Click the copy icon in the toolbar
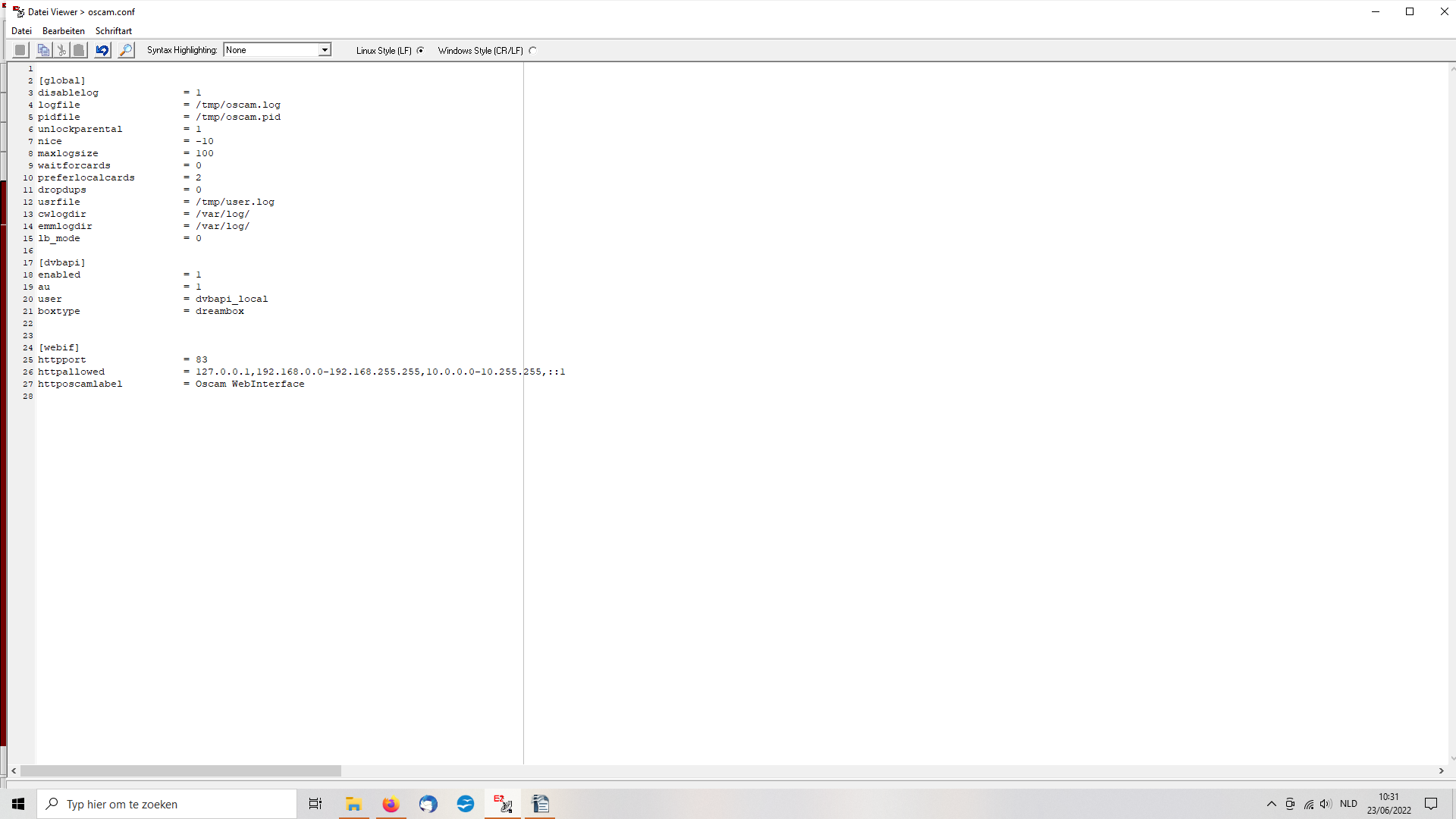The width and height of the screenshot is (1456, 819). [x=43, y=50]
